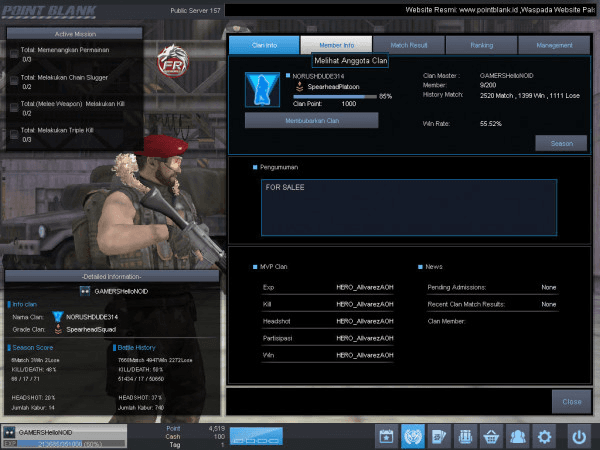Open the mission cards icon

pyautogui.click(x=439, y=437)
